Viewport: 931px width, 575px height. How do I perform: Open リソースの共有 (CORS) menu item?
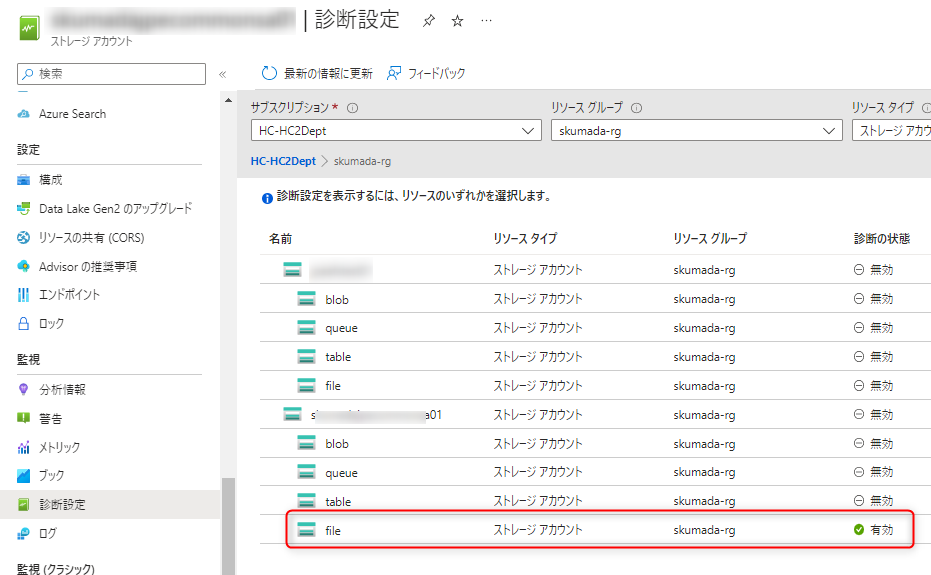(x=91, y=238)
